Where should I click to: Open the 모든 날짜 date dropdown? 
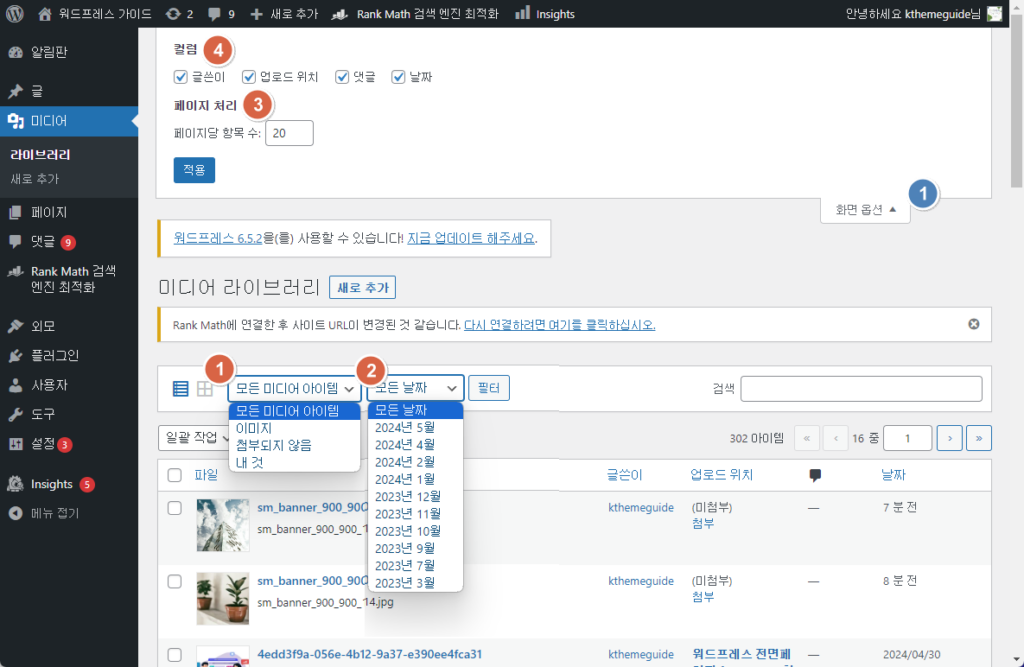tap(415, 388)
